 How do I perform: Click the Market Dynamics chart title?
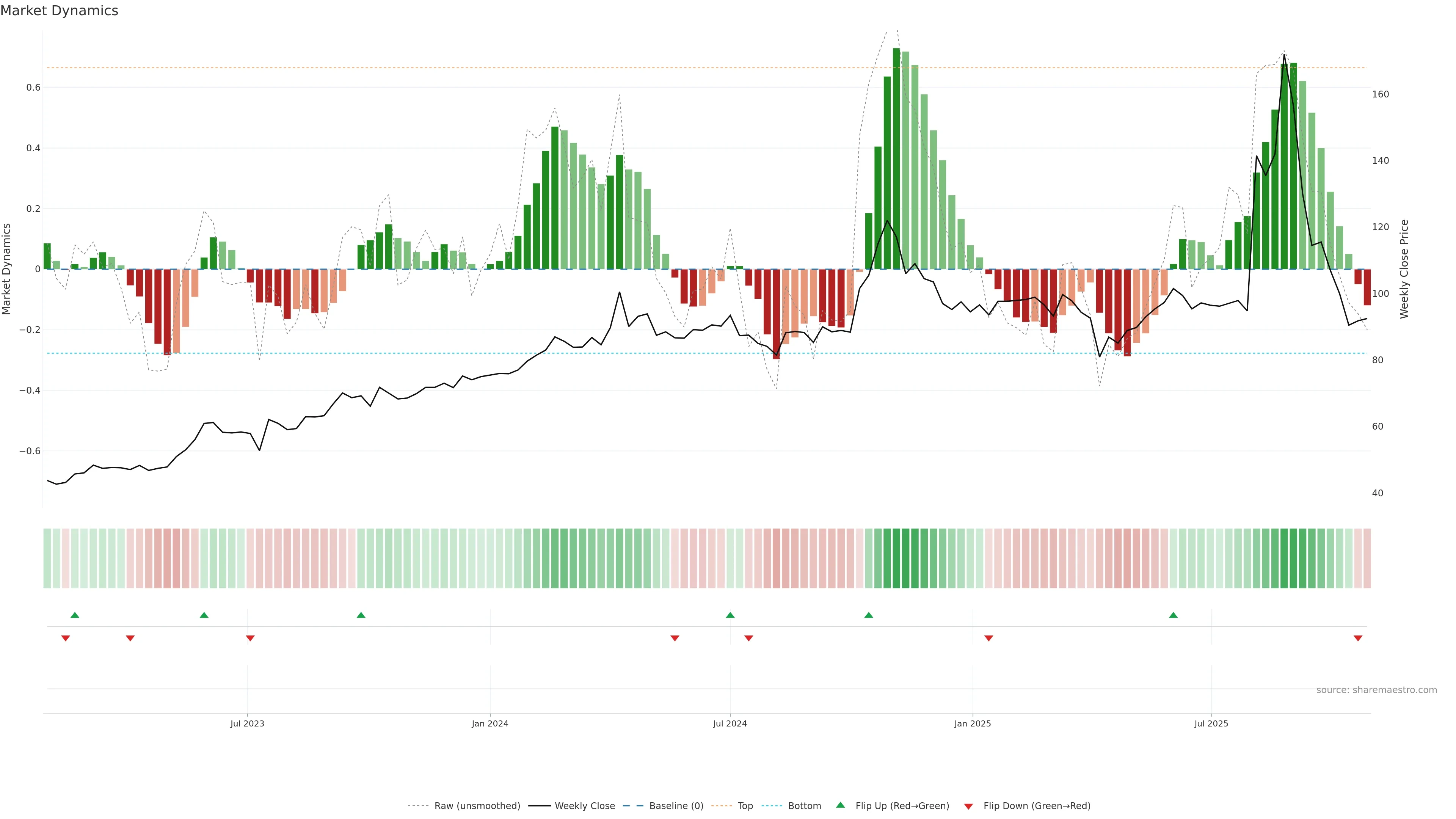tap(60, 11)
